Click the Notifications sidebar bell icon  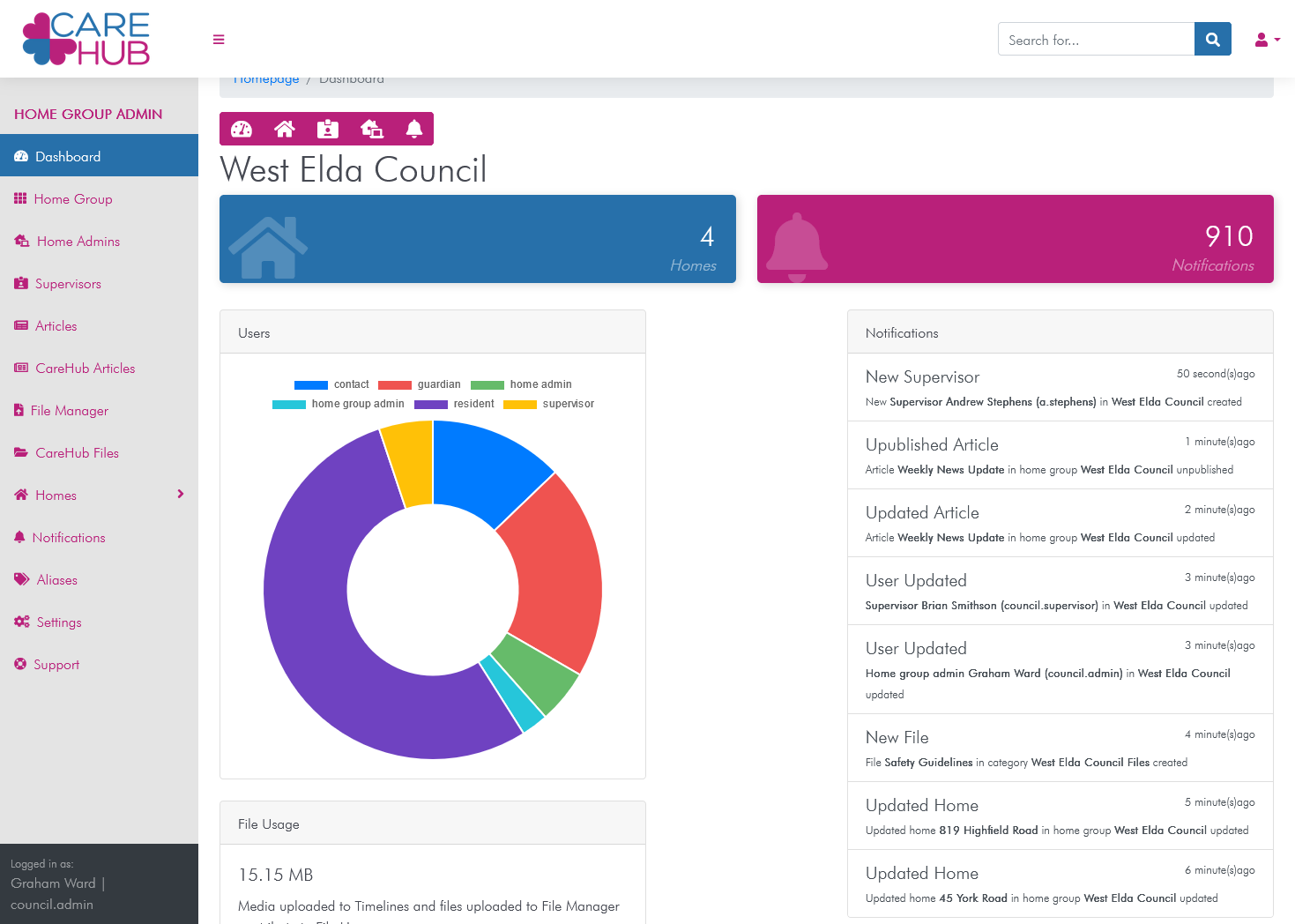pos(19,537)
